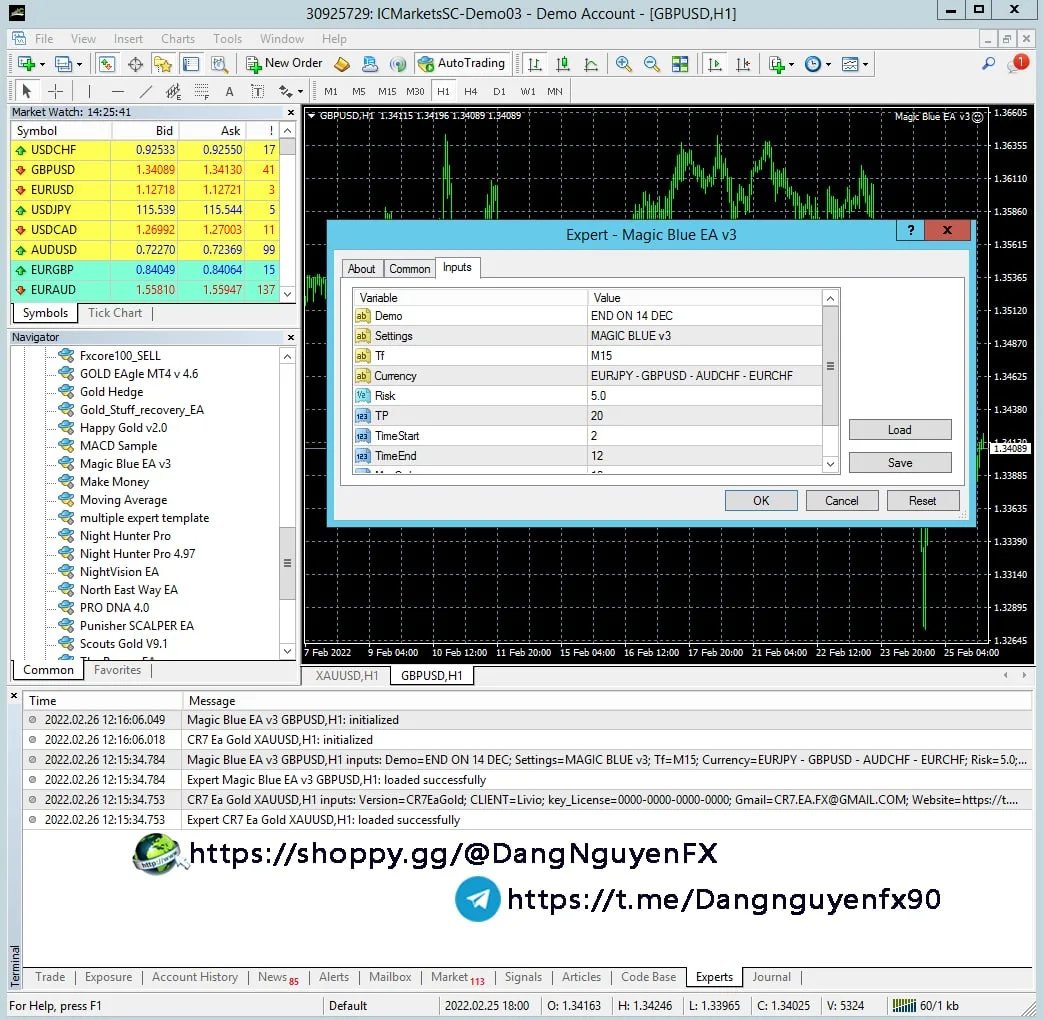This screenshot has width=1043, height=1019.
Task: Click Reset in Expert dialog
Action: [x=923, y=501]
